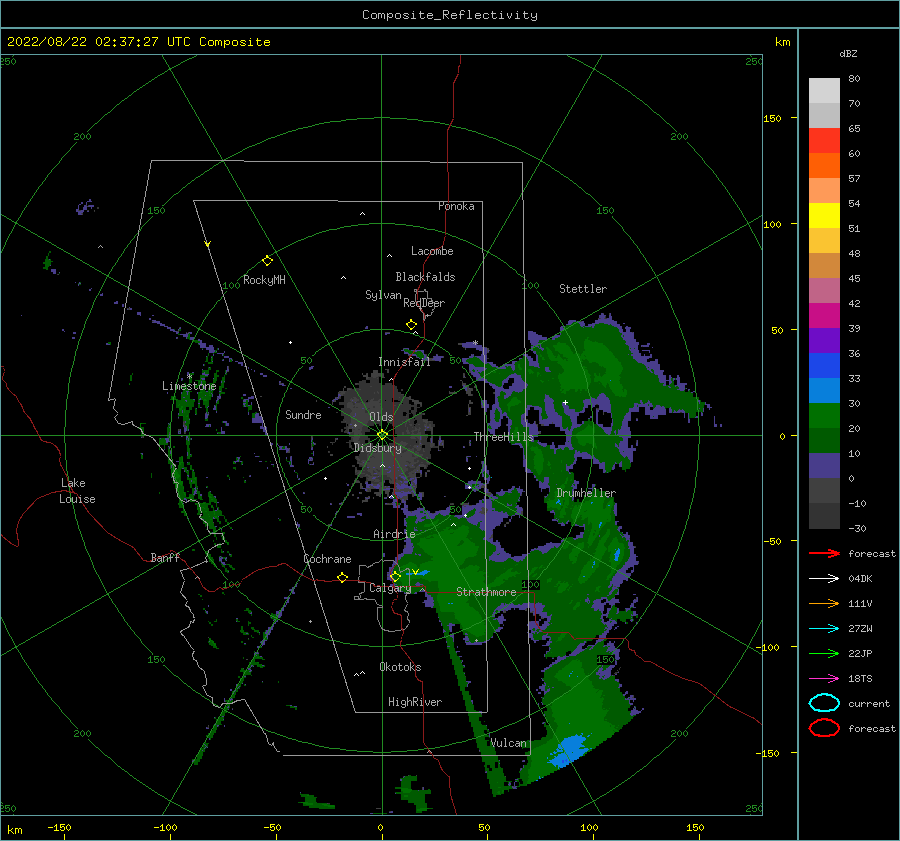Screen dimensions: 900x841
Task: Click the HighRiver town label
Action: coord(415,702)
